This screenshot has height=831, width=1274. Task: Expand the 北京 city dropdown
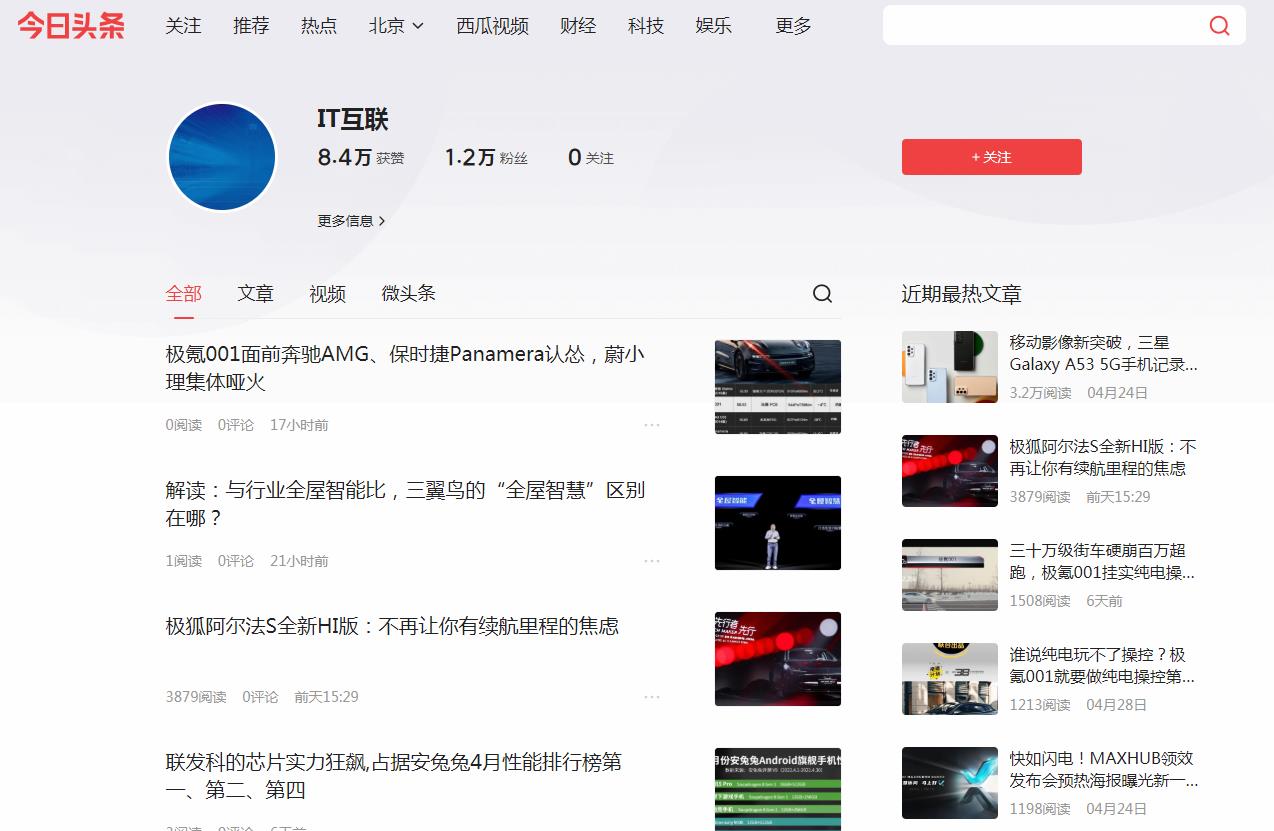397,26
